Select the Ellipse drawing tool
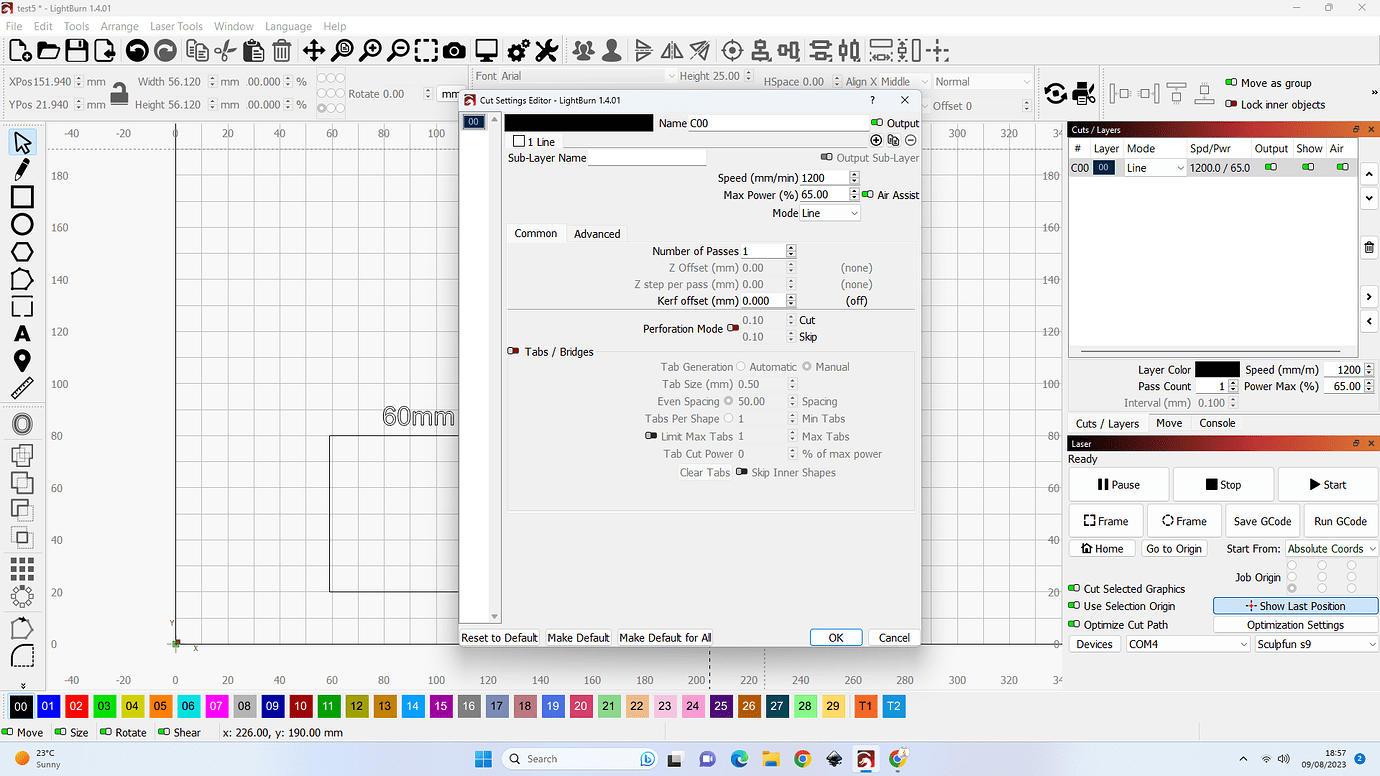 (x=22, y=224)
